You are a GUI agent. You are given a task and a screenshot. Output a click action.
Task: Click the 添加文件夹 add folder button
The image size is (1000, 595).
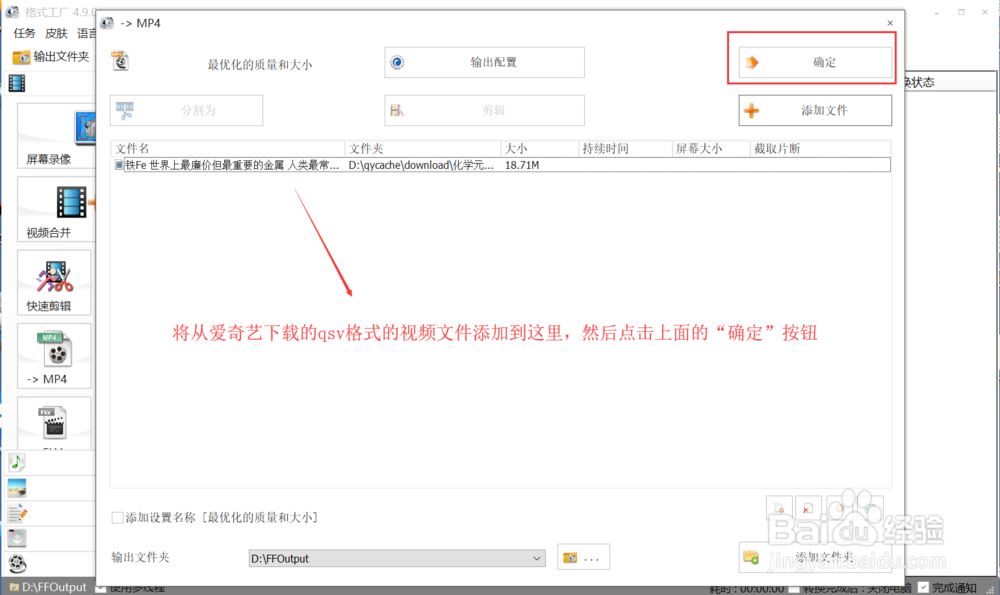[815, 557]
